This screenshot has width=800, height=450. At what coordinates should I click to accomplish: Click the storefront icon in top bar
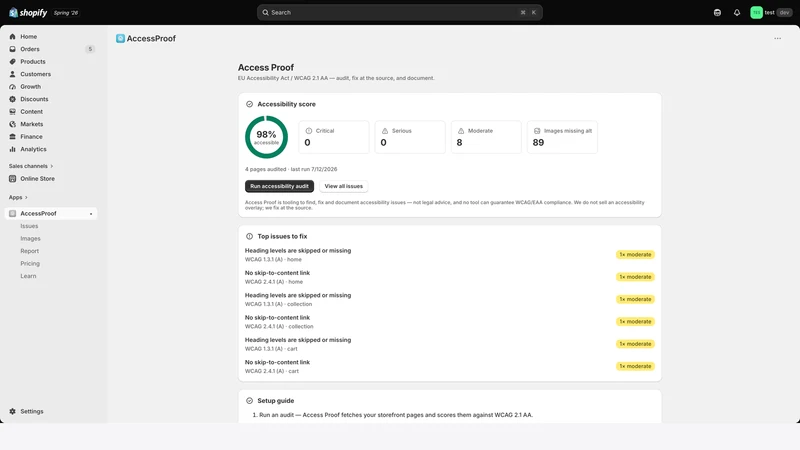click(x=717, y=13)
